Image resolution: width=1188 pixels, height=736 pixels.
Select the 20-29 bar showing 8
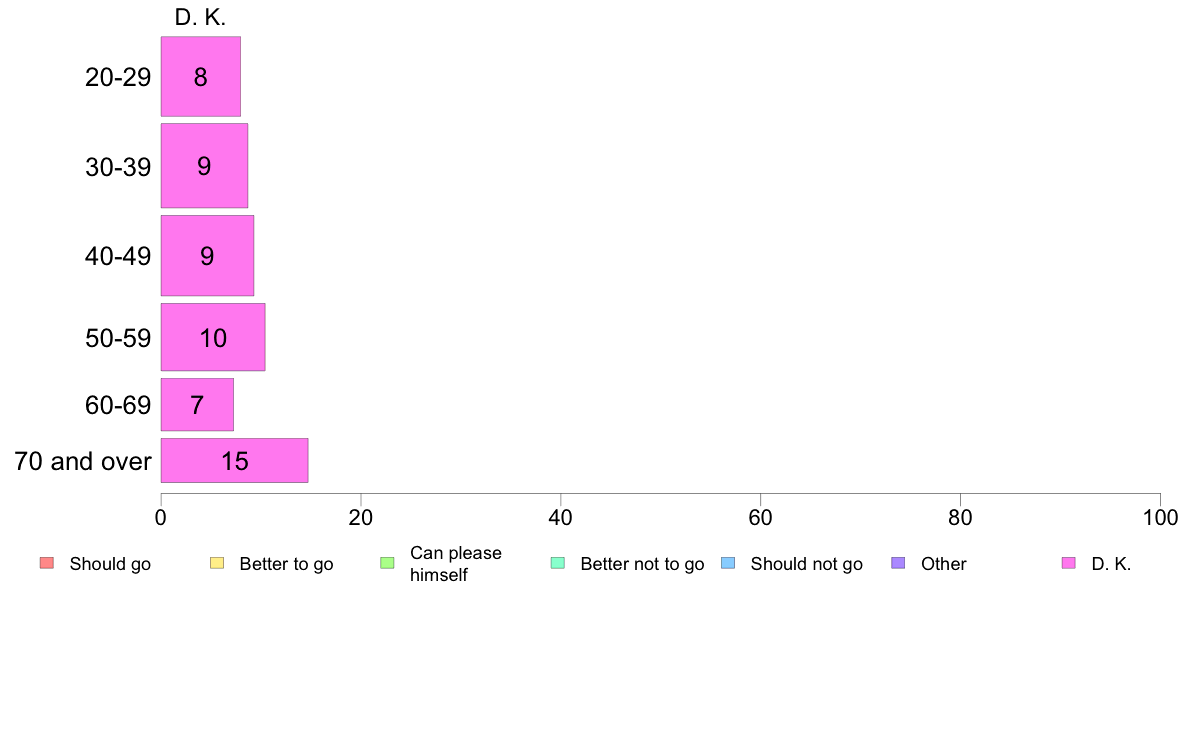pyautogui.click(x=200, y=77)
